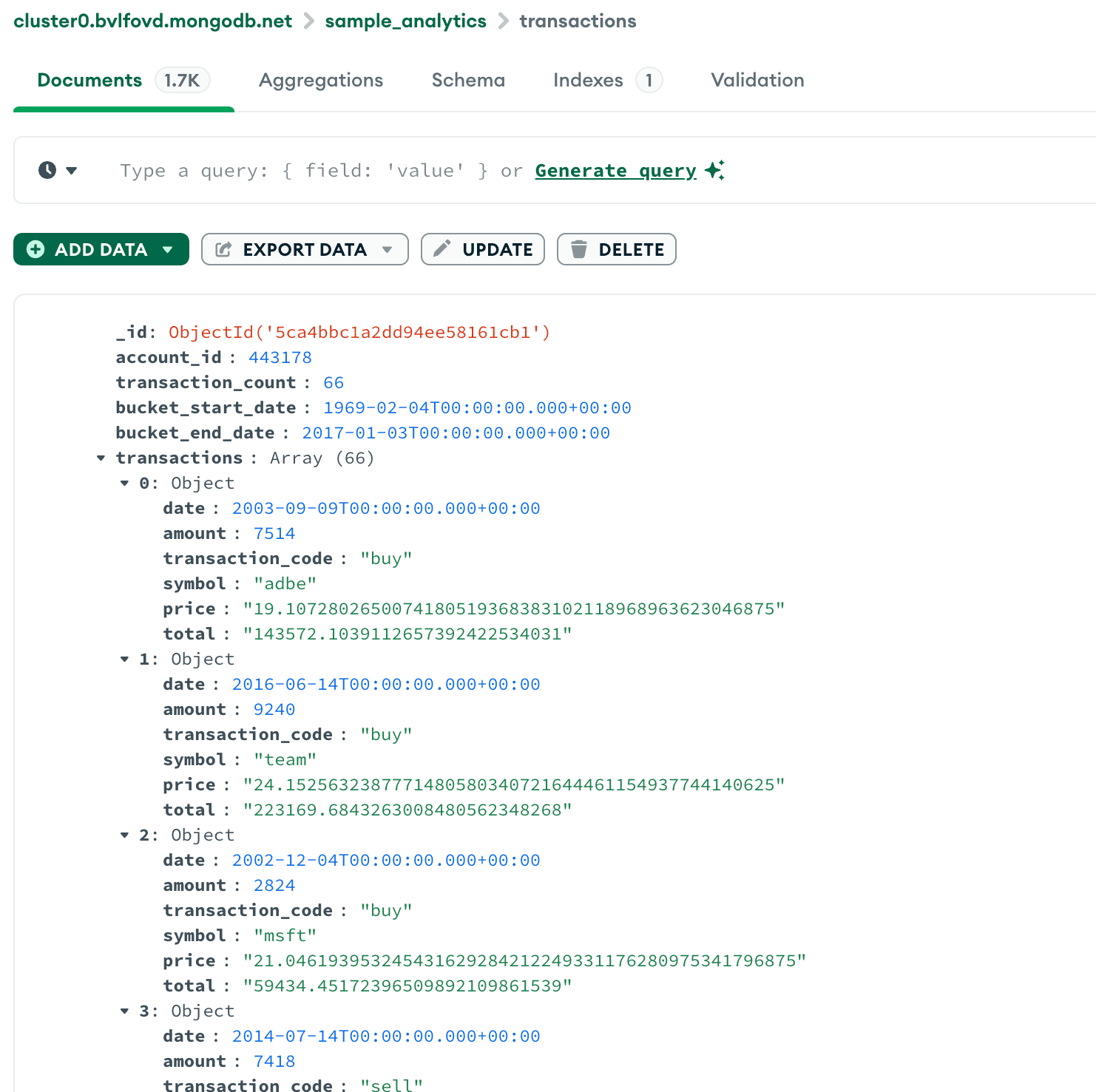
Task: Click the export icon on Export Data
Action: coord(223,249)
